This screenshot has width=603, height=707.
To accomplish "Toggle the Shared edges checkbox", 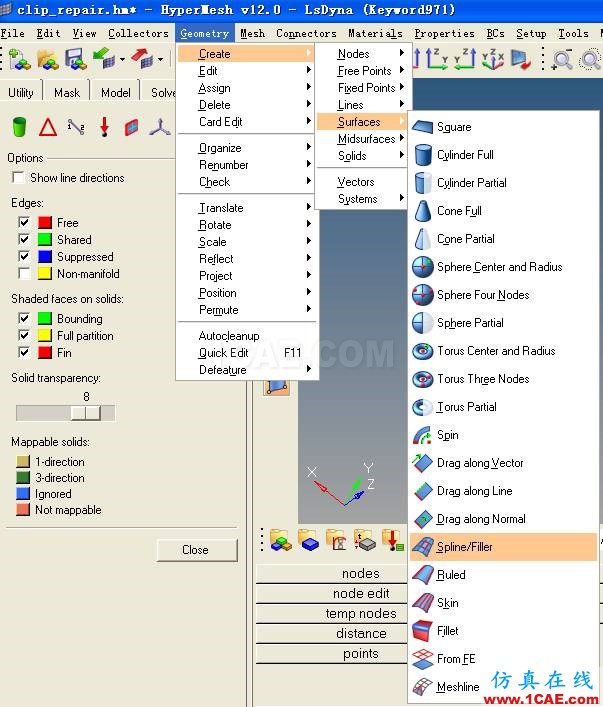I will pyautogui.click(x=24, y=239).
